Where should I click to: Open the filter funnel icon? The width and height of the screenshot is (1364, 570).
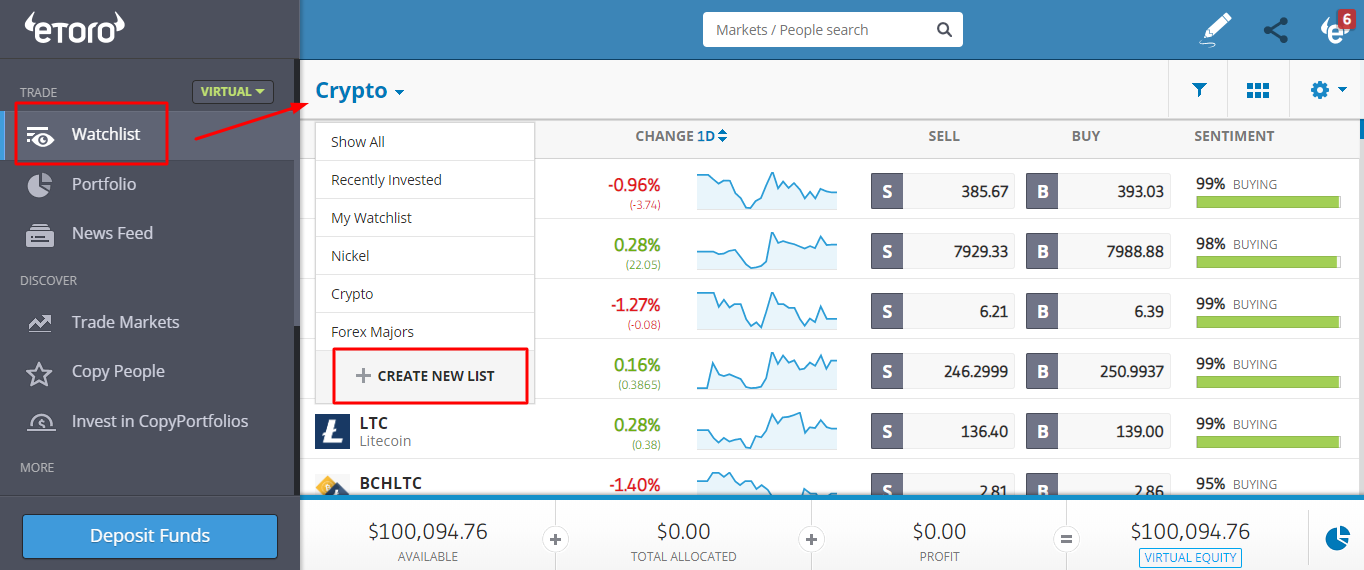tap(1199, 90)
